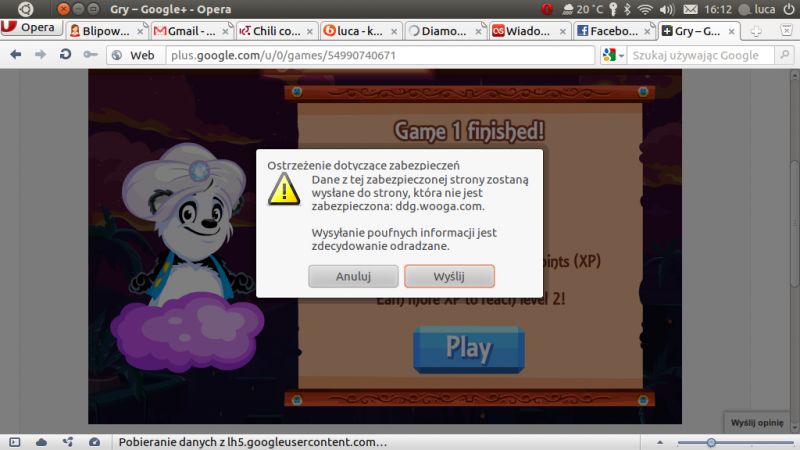800x450 pixels.
Task: Switch to the luca - k... tab
Action: pos(361,31)
